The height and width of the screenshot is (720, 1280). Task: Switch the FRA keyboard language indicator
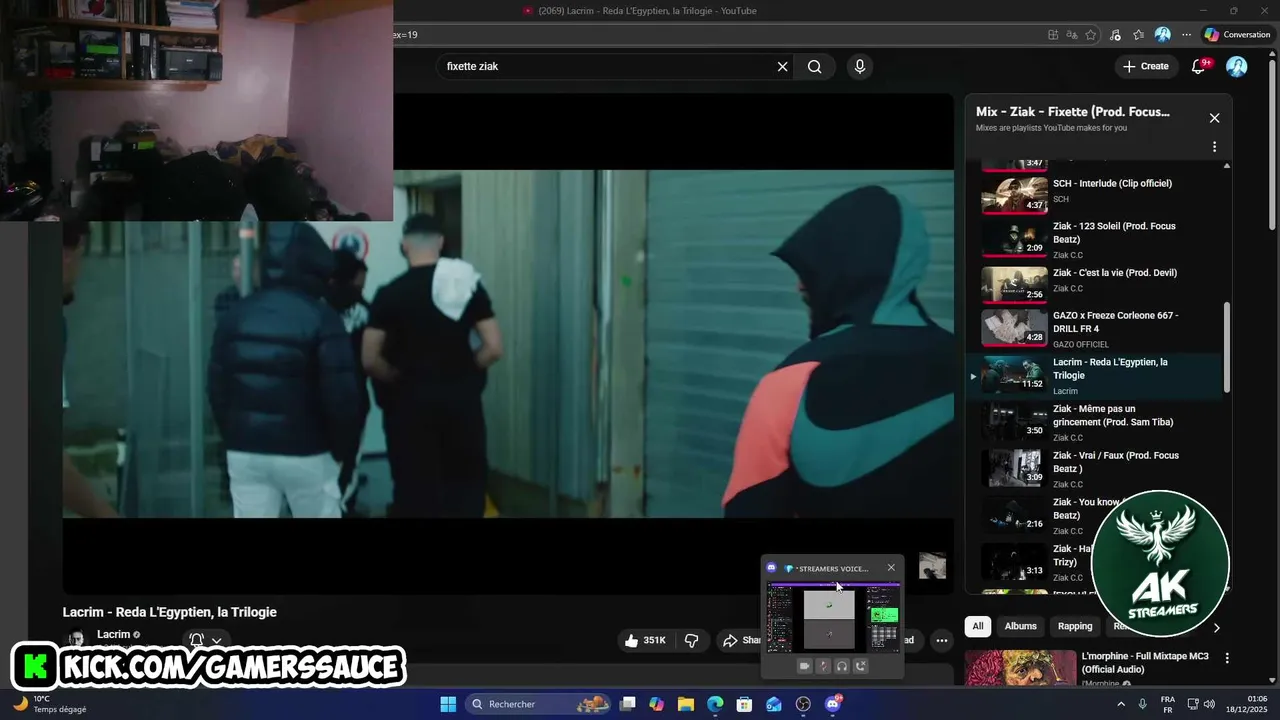pos(1168,704)
